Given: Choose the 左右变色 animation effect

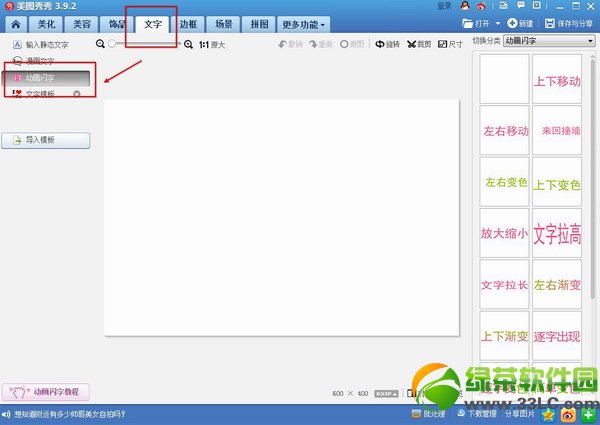Looking at the screenshot, I should [504, 182].
